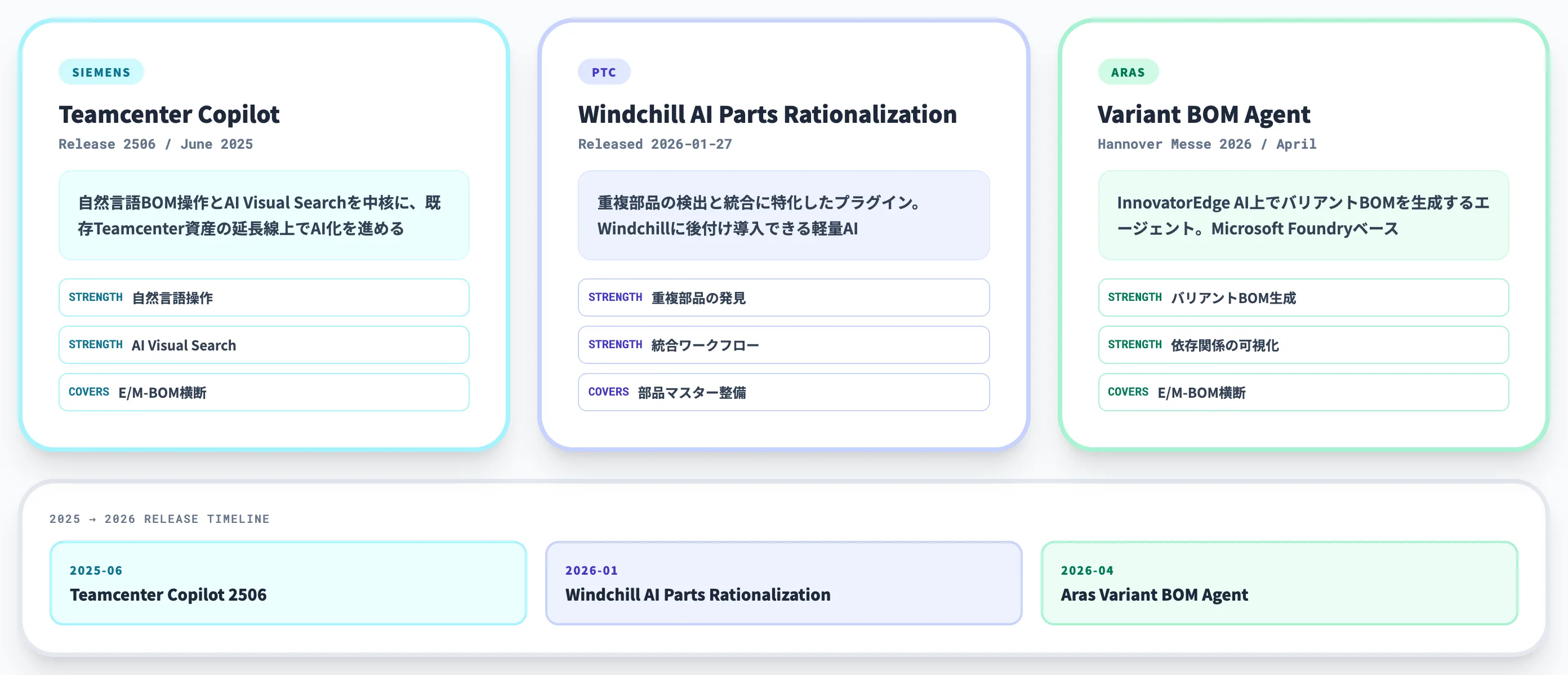The width and height of the screenshot is (1568, 675).
Task: Click the SIEMENS vendor badge
Action: [101, 72]
